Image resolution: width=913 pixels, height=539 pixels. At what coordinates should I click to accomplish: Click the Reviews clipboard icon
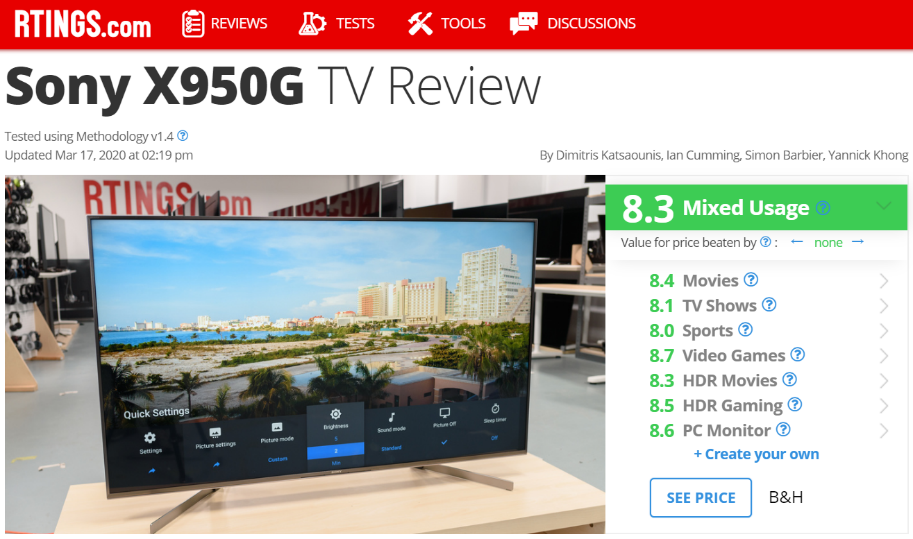pos(193,24)
